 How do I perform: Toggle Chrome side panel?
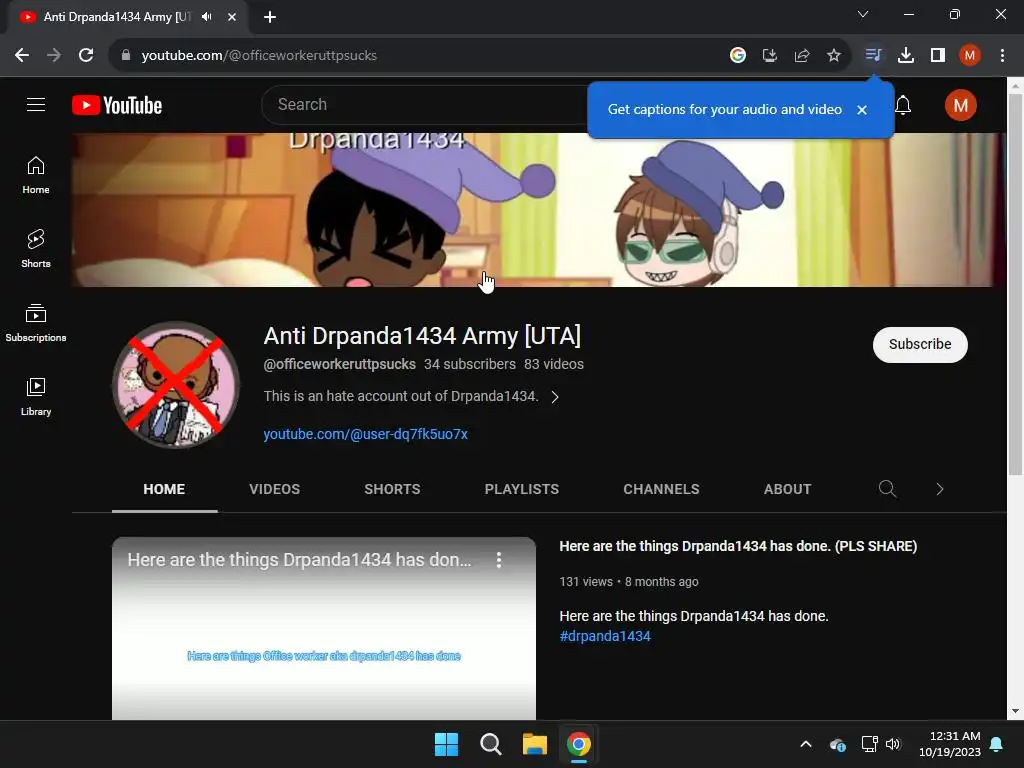pos(938,56)
